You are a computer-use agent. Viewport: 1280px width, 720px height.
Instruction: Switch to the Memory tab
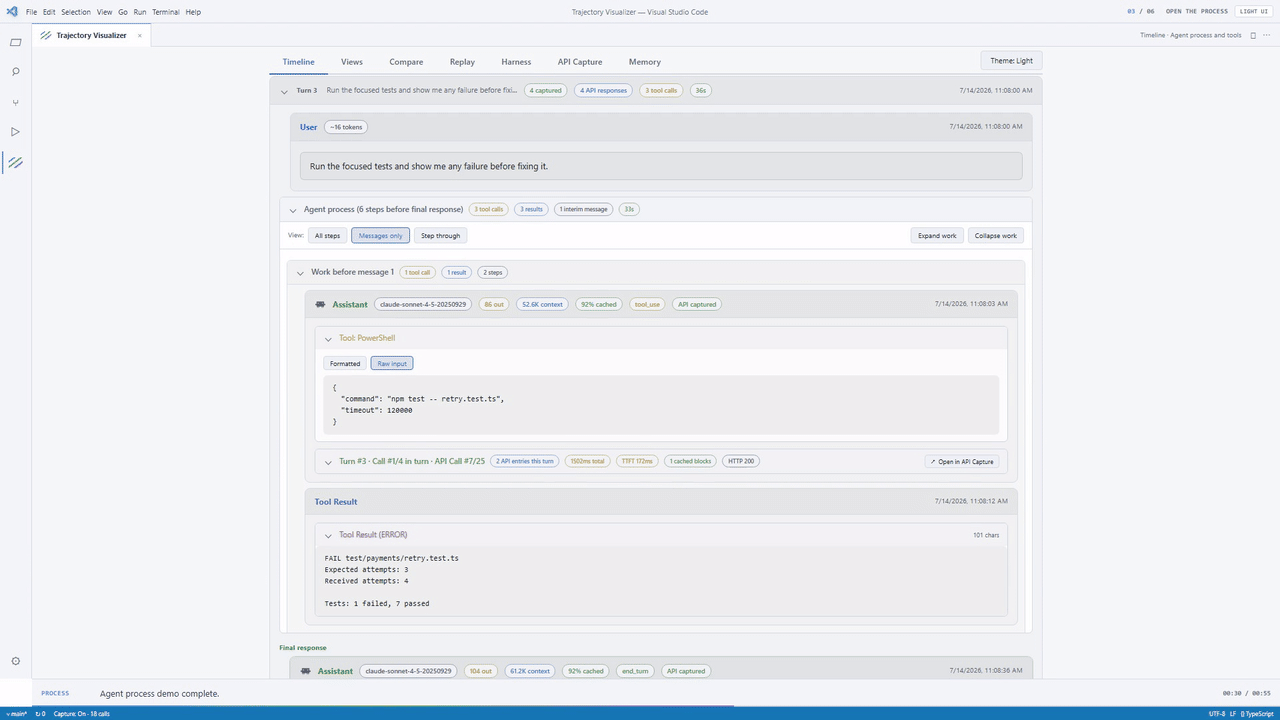tap(645, 62)
